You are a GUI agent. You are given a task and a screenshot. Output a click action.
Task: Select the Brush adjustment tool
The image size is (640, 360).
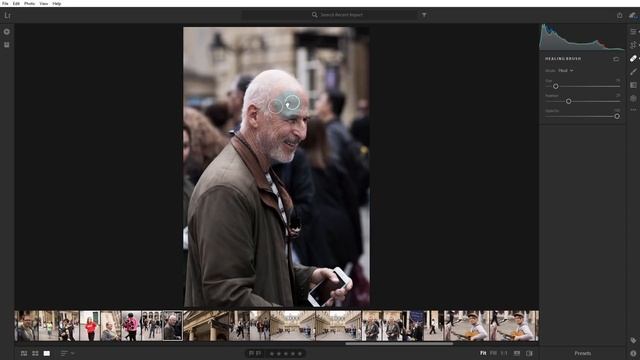pyautogui.click(x=633, y=71)
